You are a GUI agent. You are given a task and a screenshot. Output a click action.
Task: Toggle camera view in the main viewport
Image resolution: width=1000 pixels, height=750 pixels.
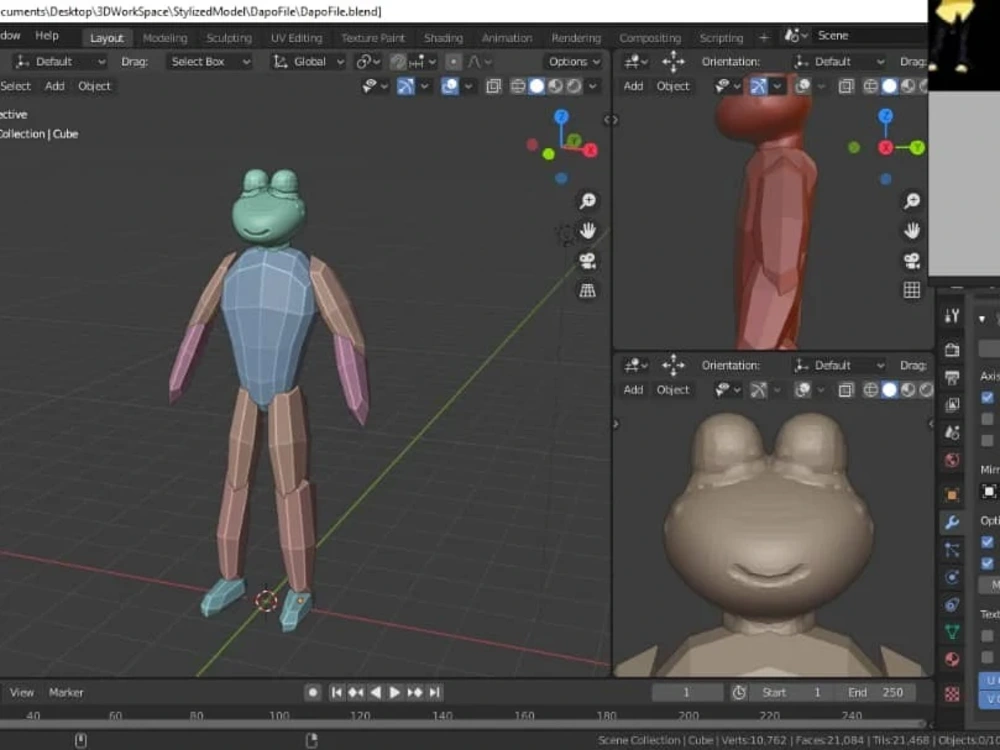point(587,260)
